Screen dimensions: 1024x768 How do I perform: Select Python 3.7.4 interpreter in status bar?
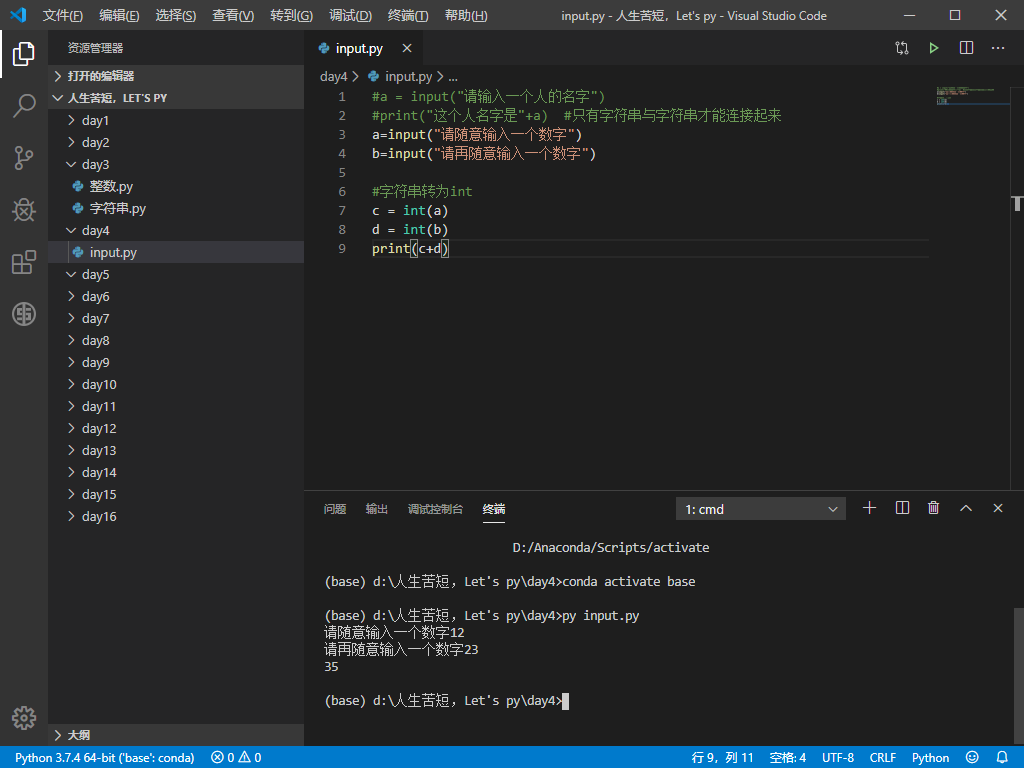point(104,758)
